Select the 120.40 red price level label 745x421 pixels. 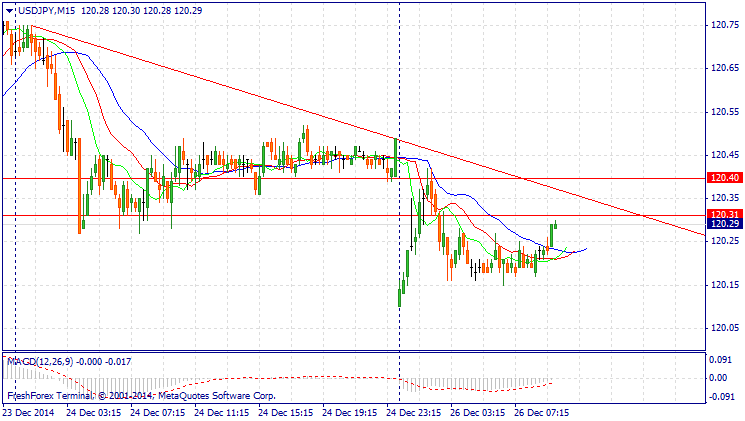point(725,178)
